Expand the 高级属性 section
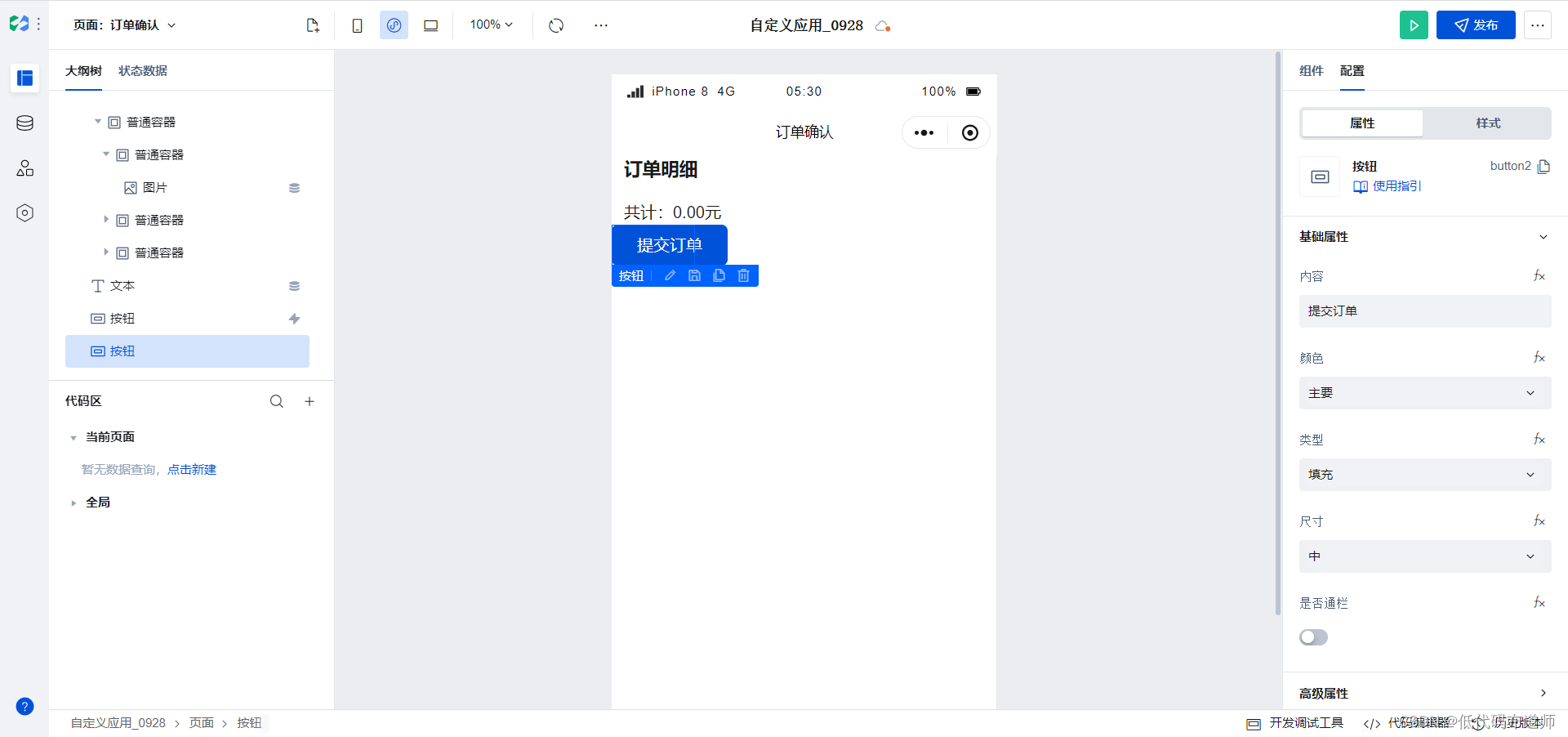 (1543, 693)
